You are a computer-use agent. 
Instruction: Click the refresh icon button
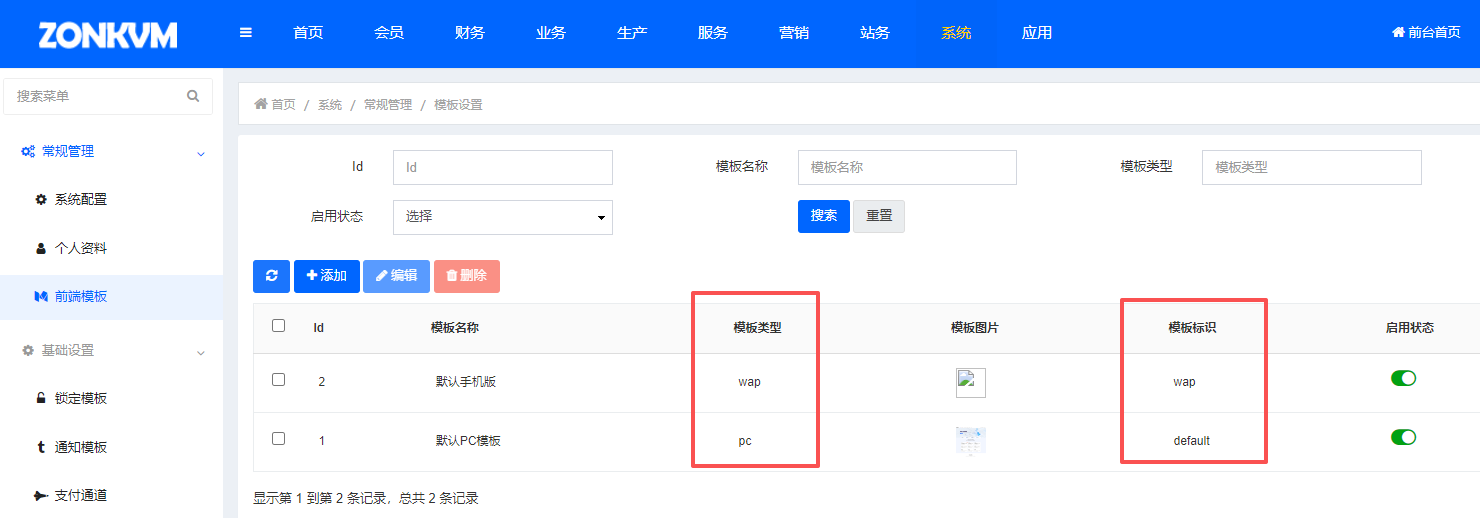point(271,276)
